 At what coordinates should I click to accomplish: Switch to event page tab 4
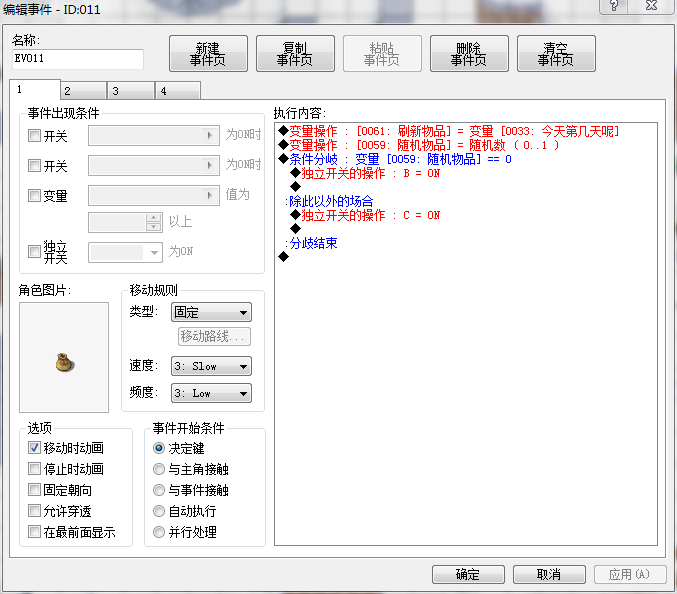tap(178, 91)
